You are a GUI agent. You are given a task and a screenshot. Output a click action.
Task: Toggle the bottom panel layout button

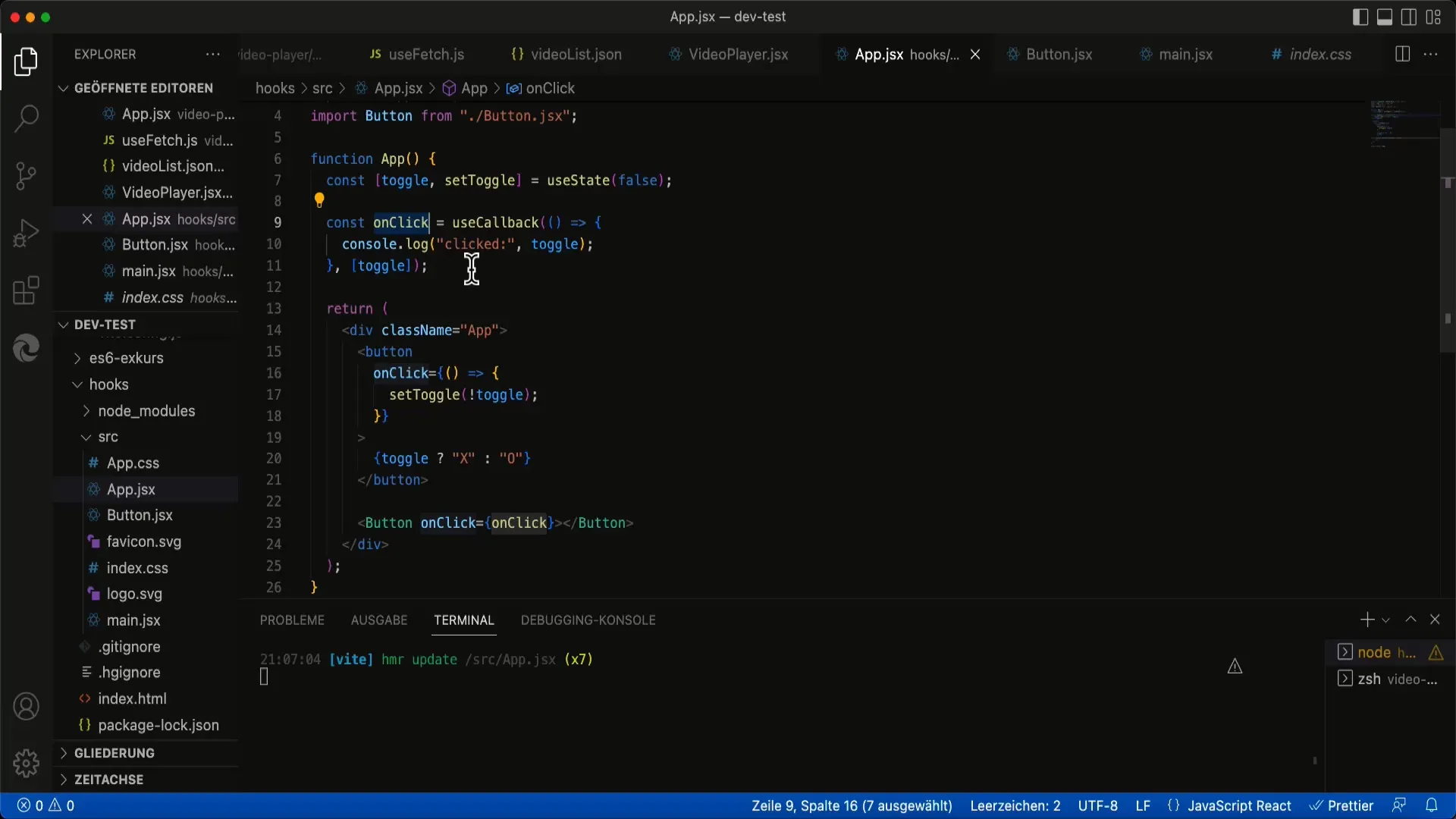(1385, 17)
